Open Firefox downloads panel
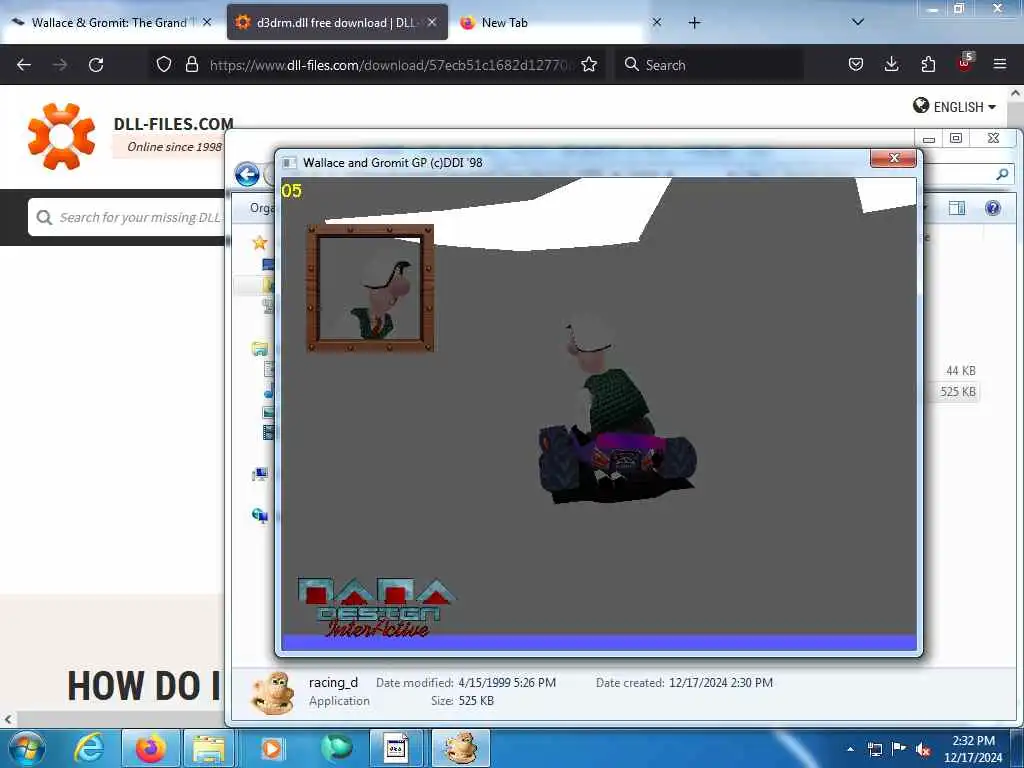Viewport: 1024px width, 768px height. coord(891,64)
